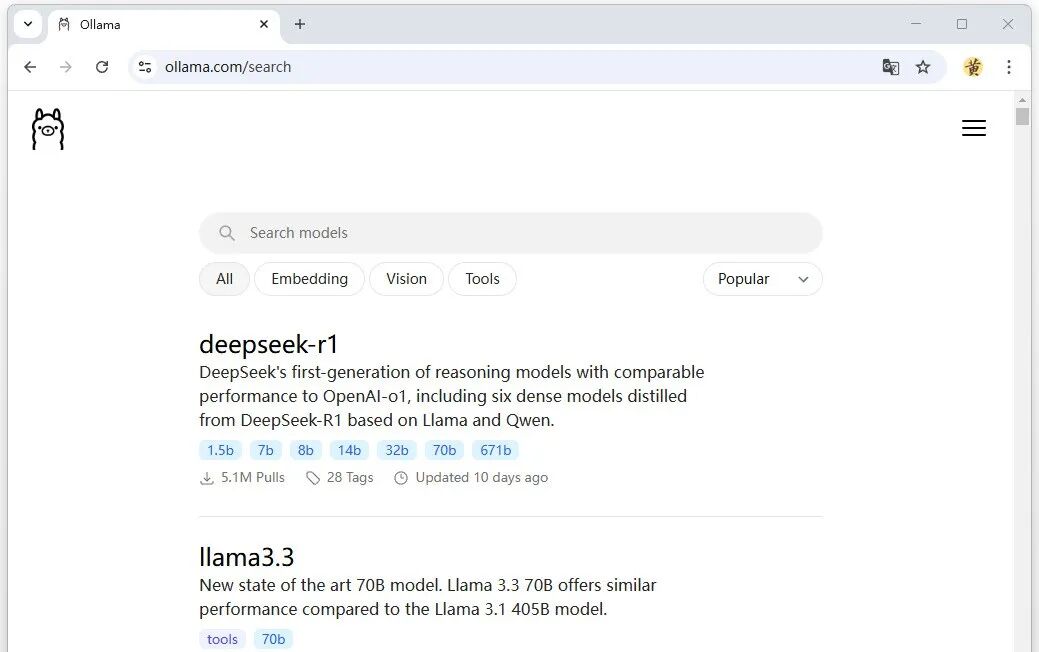Minimize the Chrome window
The image size is (1039, 652).
point(916,24)
